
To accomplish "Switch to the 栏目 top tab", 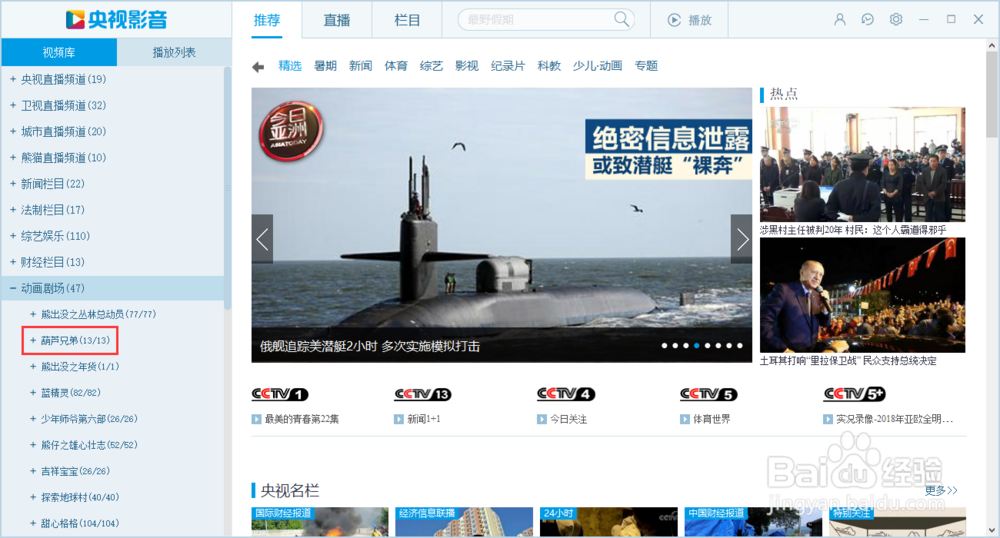I will [x=407, y=20].
